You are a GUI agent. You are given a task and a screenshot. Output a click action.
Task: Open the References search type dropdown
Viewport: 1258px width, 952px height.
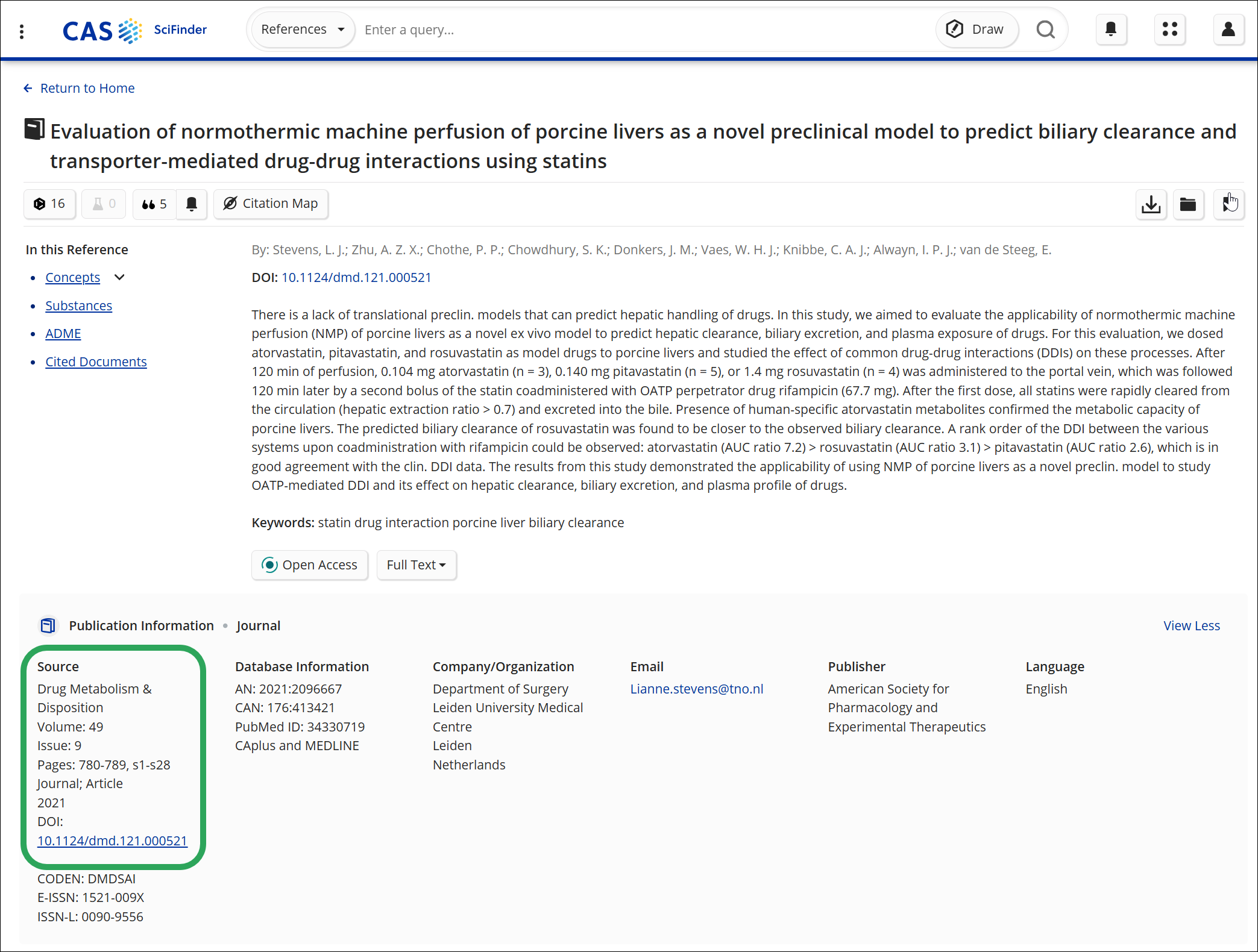[x=303, y=30]
